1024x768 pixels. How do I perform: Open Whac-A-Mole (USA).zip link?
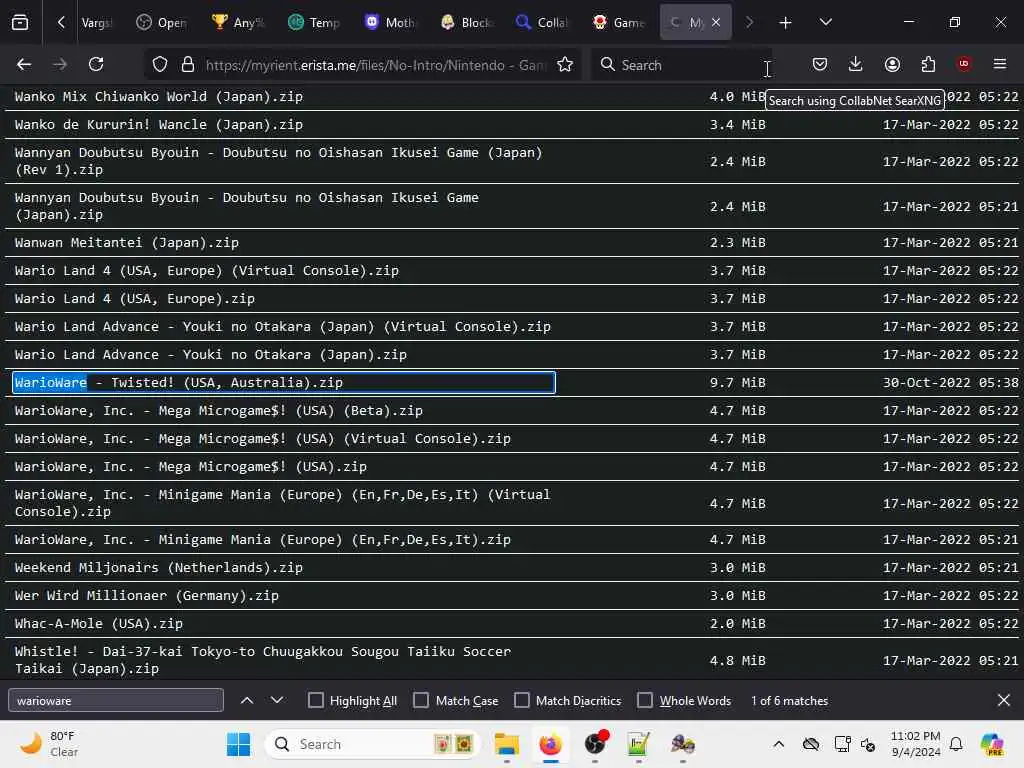(99, 624)
